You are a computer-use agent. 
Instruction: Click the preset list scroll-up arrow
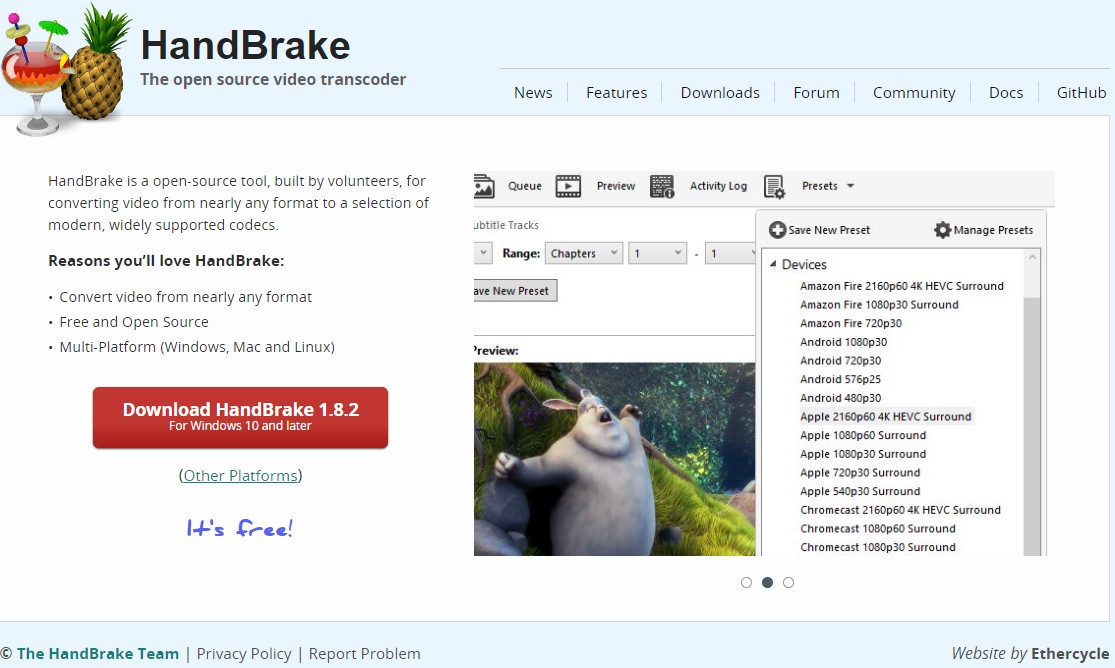tap(1032, 258)
